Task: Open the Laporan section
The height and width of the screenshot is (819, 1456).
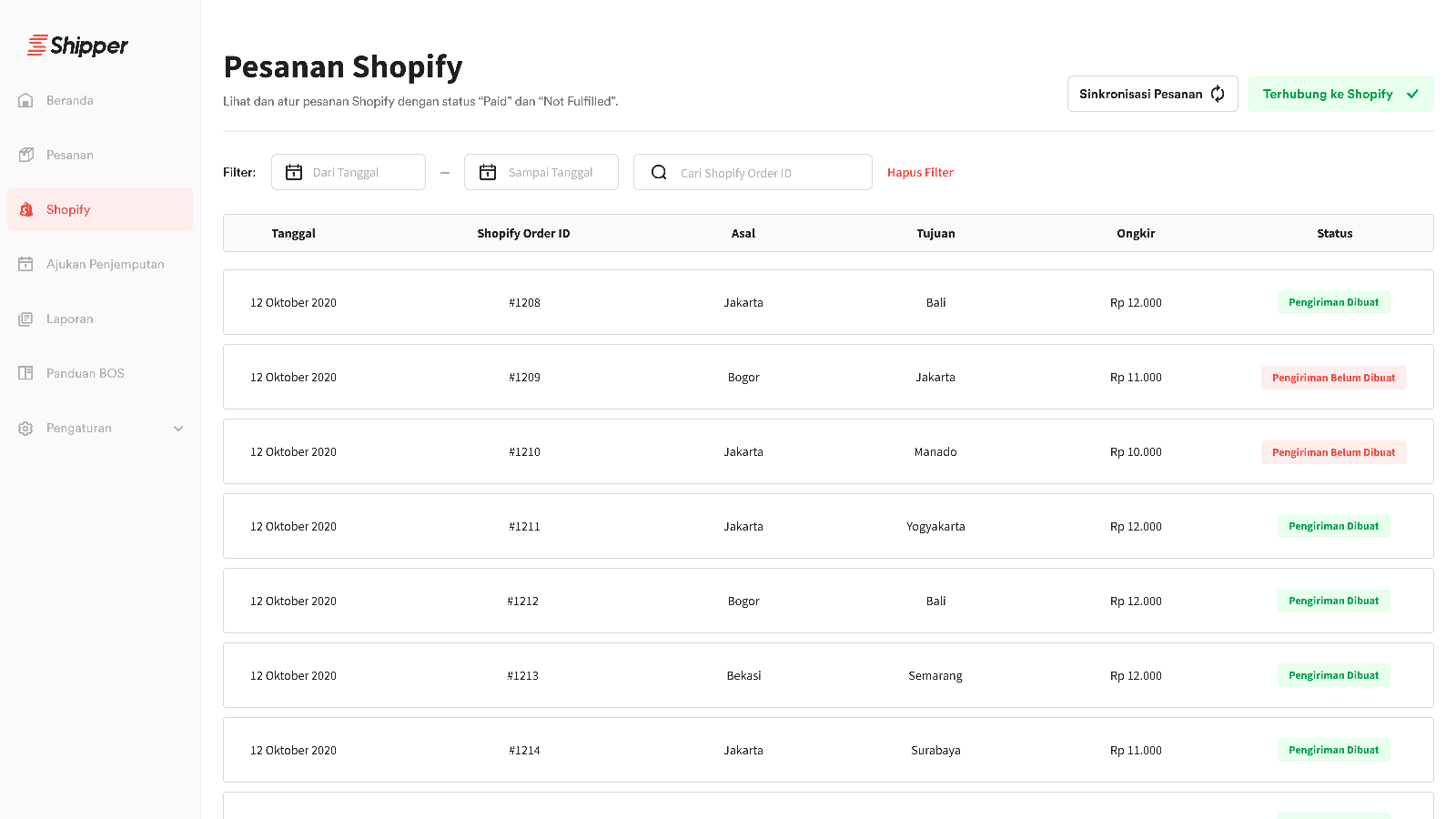Action: pyautogui.click(x=100, y=318)
